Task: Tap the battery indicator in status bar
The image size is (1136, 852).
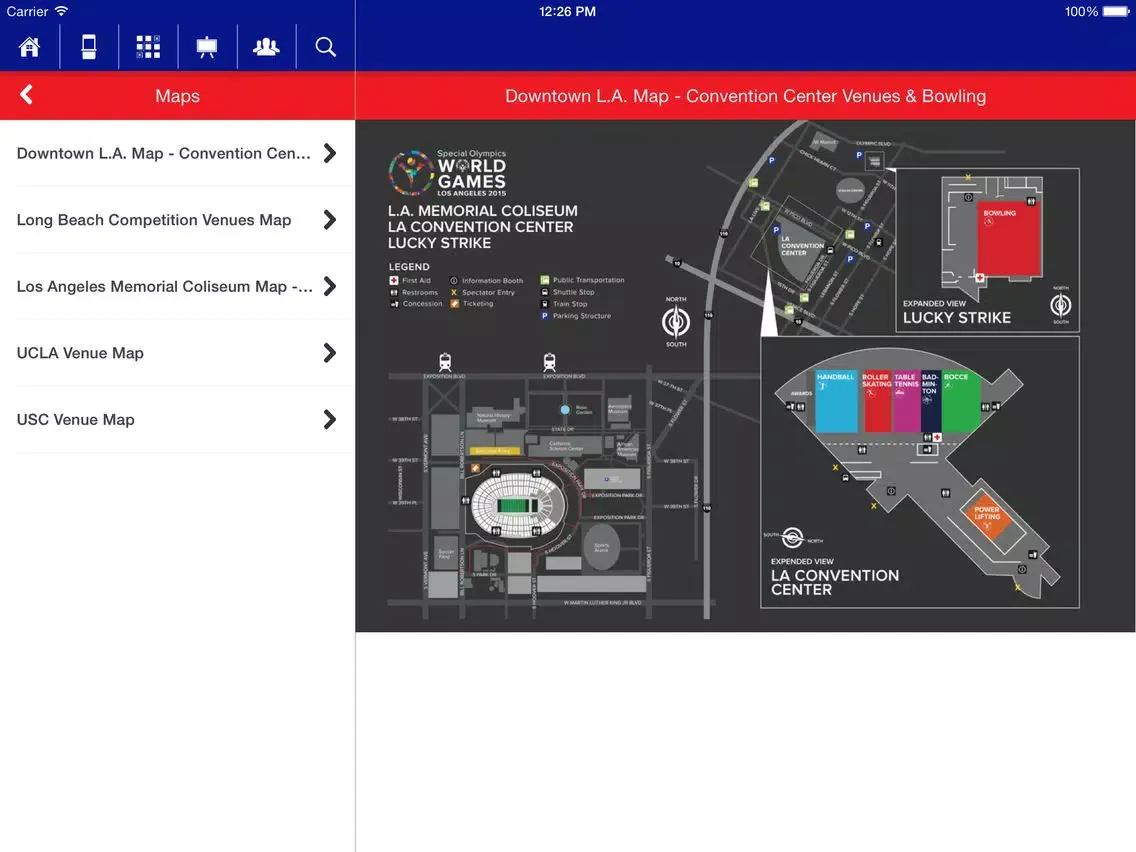Action: click(1115, 12)
